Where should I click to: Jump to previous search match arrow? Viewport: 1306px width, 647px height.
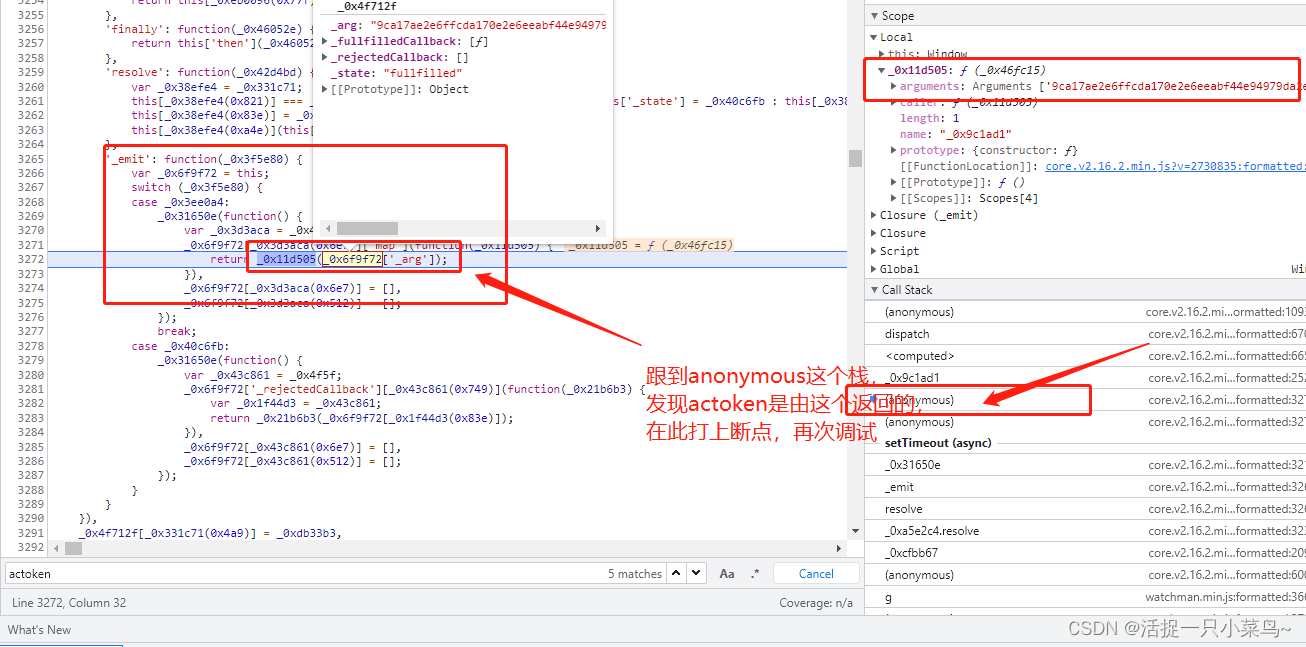676,573
